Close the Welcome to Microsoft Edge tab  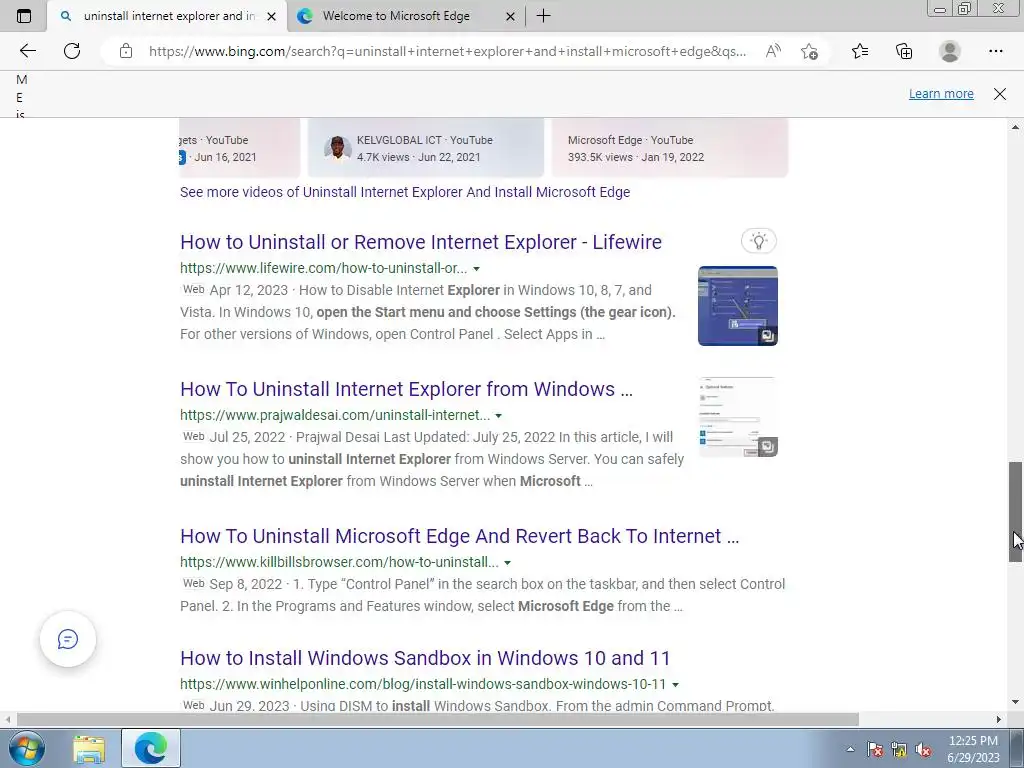point(511,16)
